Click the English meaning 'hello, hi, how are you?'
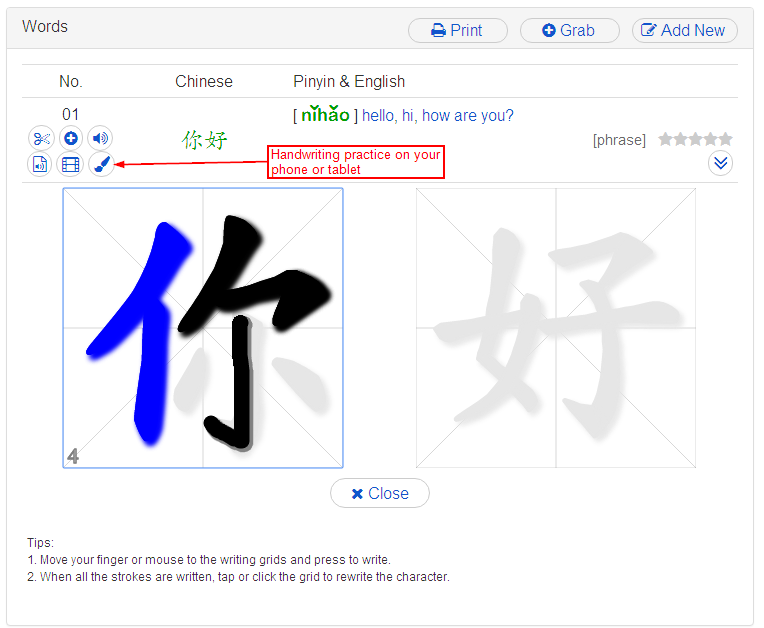 click(437, 115)
